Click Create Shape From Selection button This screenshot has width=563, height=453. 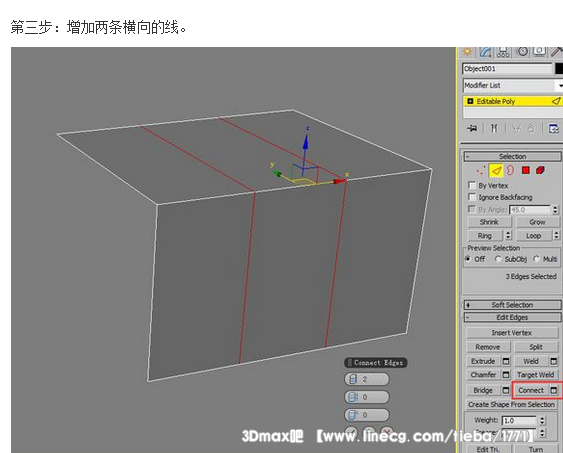pyautogui.click(x=512, y=405)
